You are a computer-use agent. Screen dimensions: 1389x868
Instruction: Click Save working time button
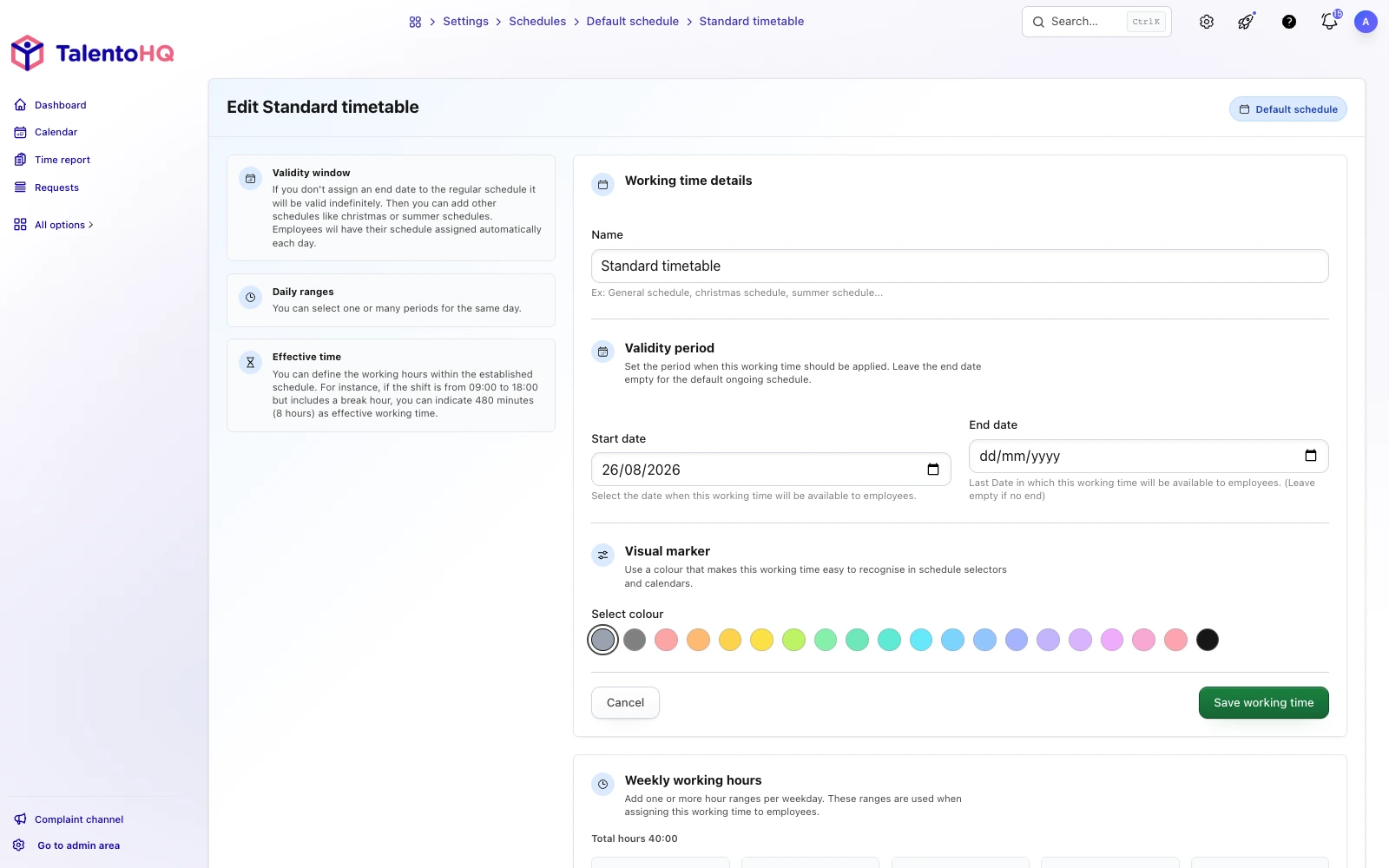[x=1264, y=703]
